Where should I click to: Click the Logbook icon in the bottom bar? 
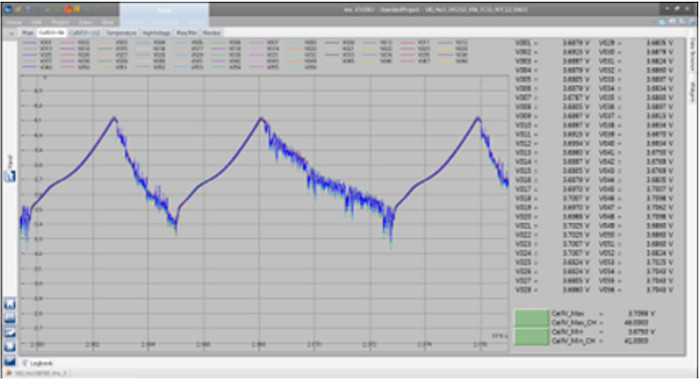point(25,363)
